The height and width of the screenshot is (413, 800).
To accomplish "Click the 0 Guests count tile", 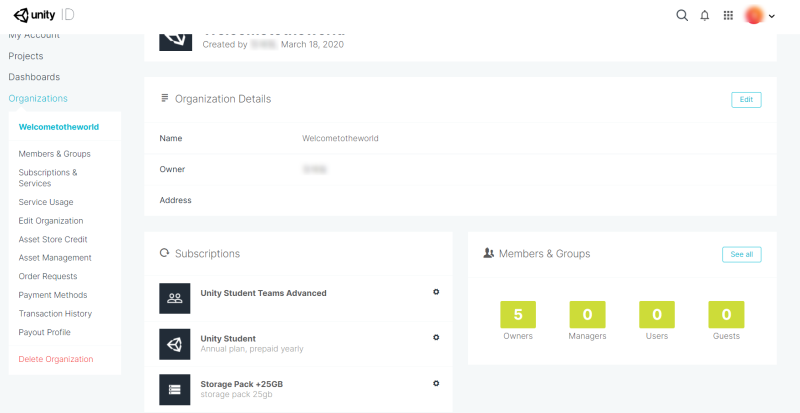I will [x=726, y=314].
